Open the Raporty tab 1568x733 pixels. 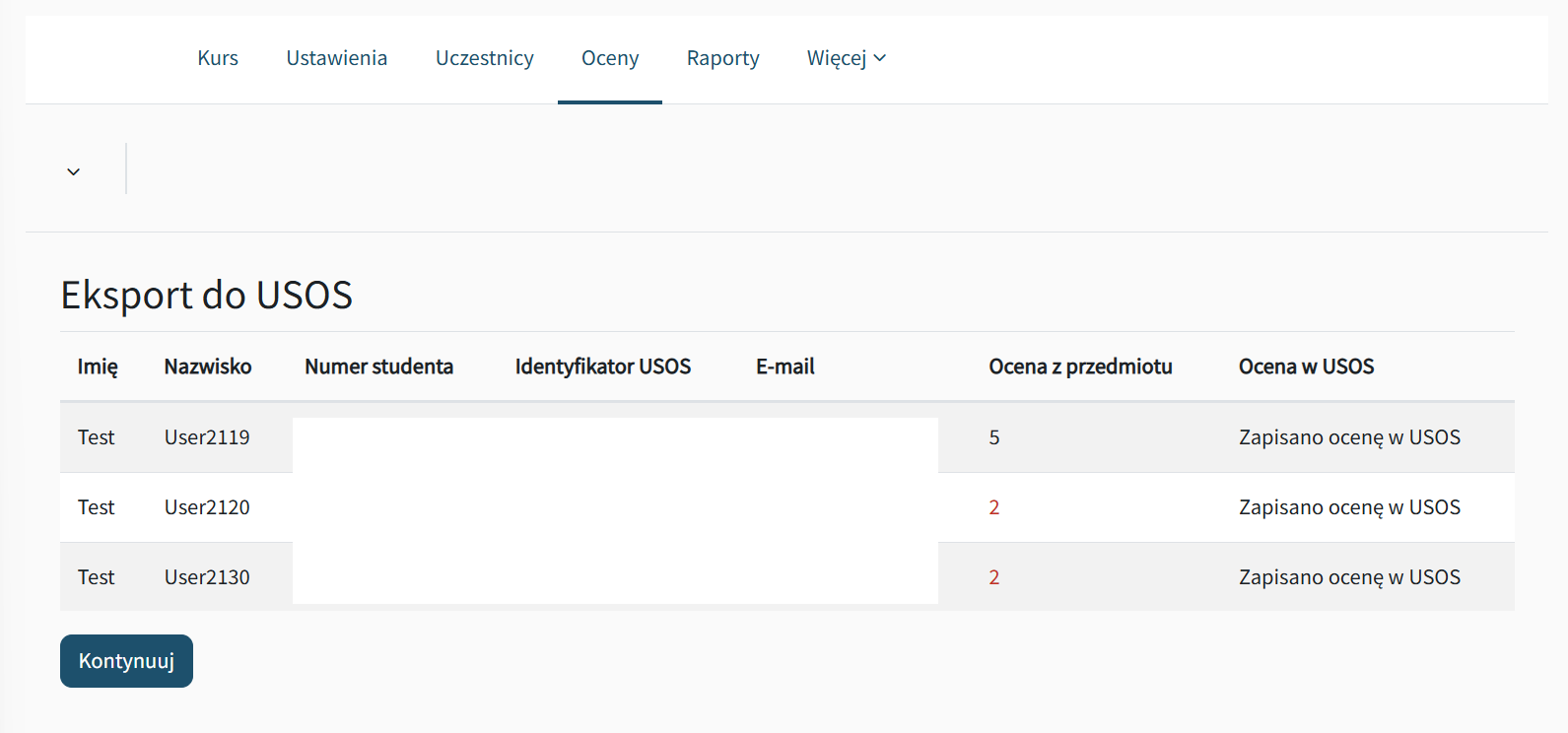[x=722, y=58]
